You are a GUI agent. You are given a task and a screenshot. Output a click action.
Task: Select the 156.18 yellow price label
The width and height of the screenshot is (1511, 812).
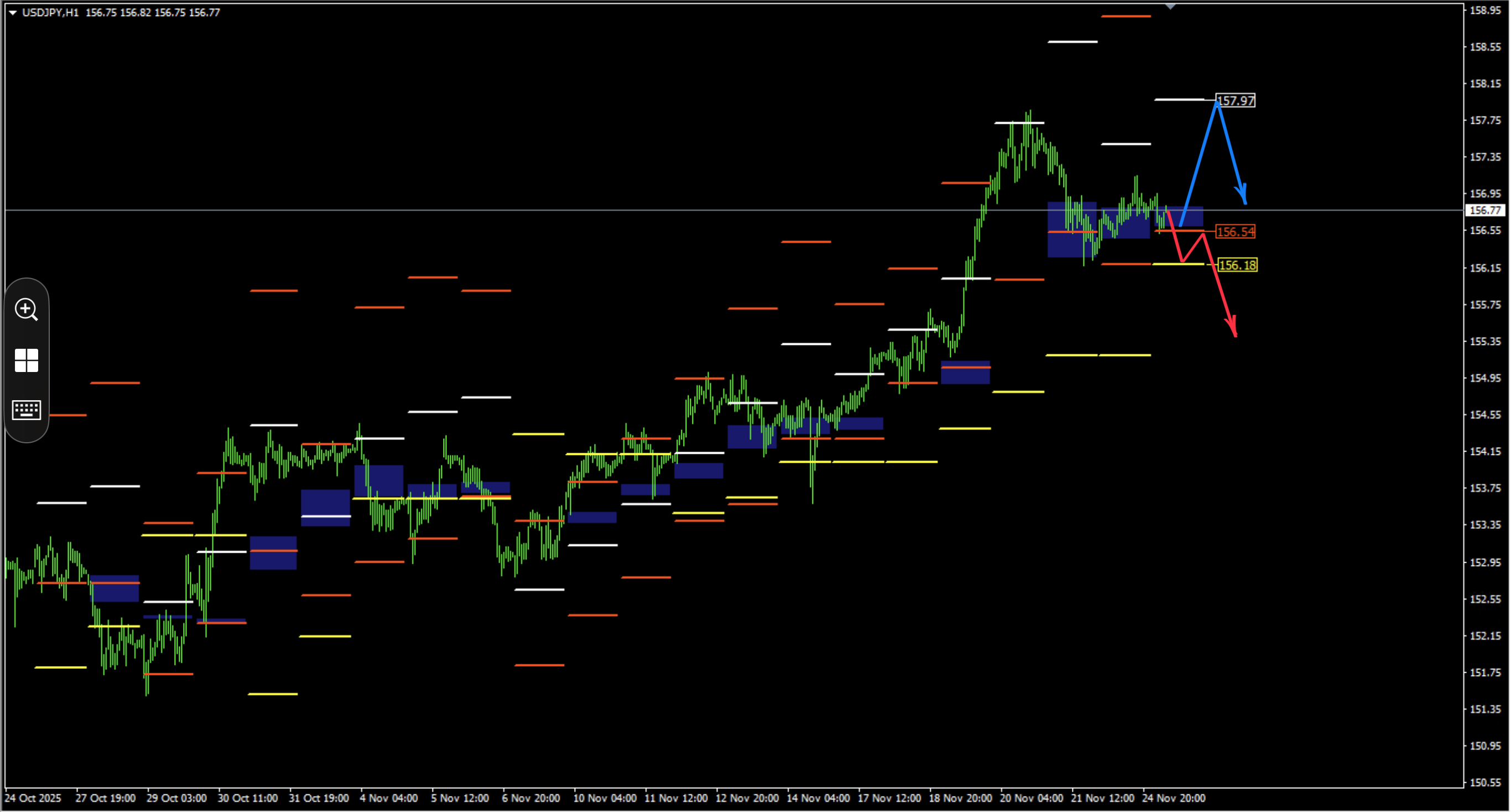point(1237,265)
